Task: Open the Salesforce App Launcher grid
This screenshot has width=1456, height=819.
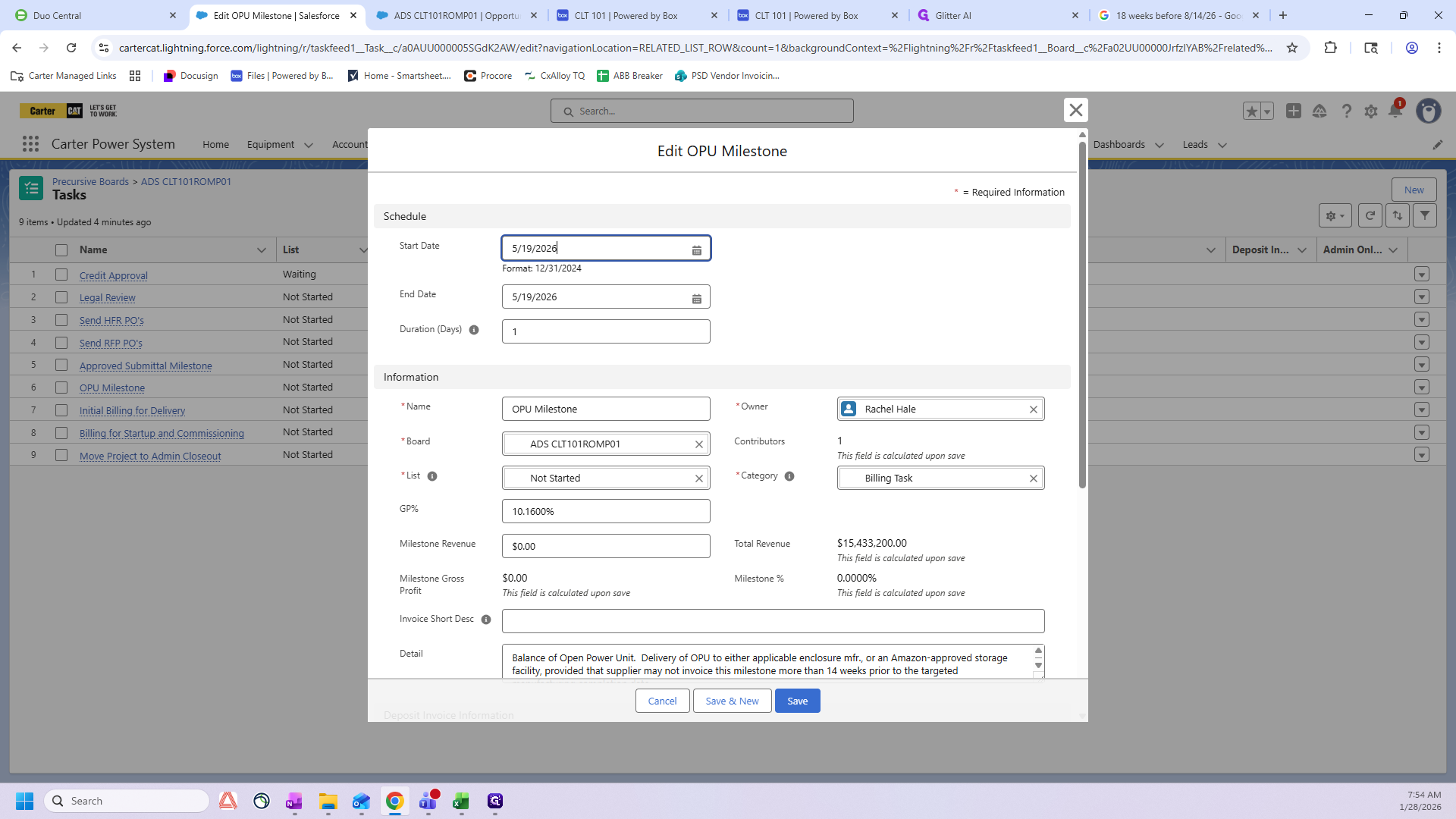Action: point(30,144)
